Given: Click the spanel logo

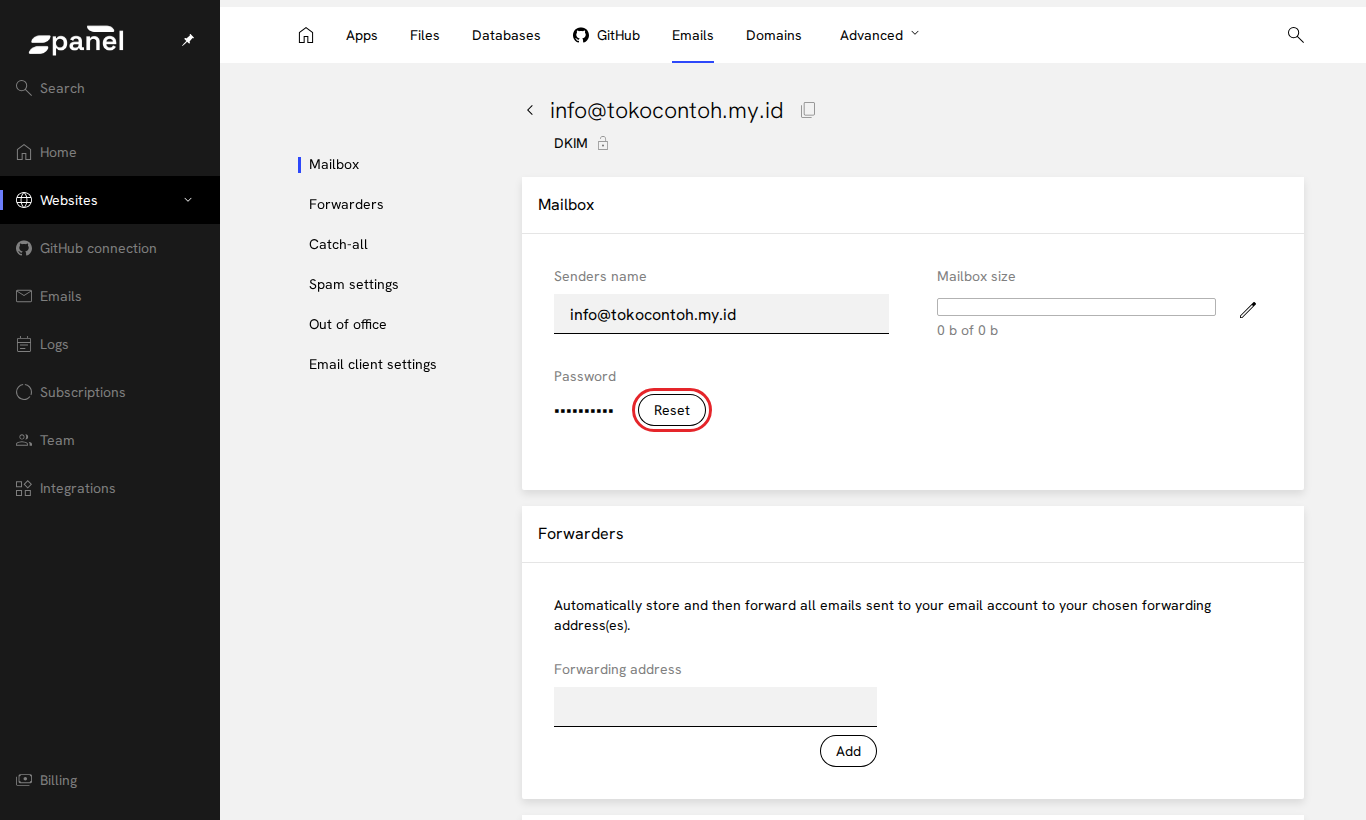Looking at the screenshot, I should coord(77,41).
